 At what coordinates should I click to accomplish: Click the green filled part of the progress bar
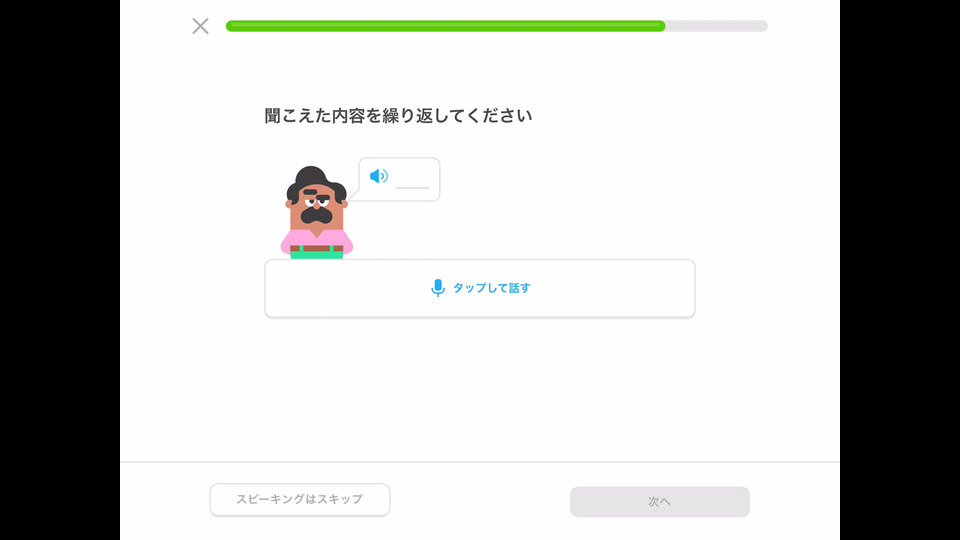[x=445, y=26]
